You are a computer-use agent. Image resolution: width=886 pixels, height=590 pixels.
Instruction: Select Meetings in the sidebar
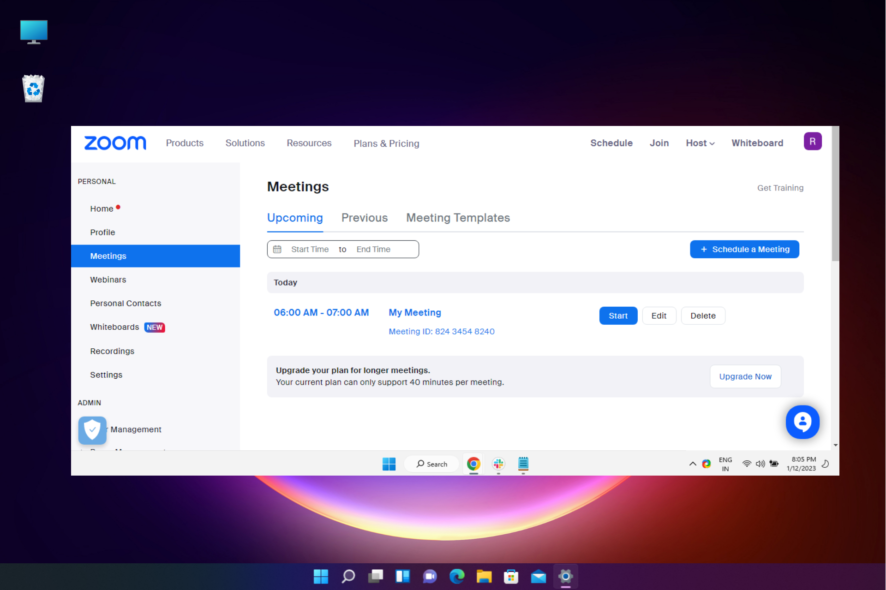click(155, 256)
